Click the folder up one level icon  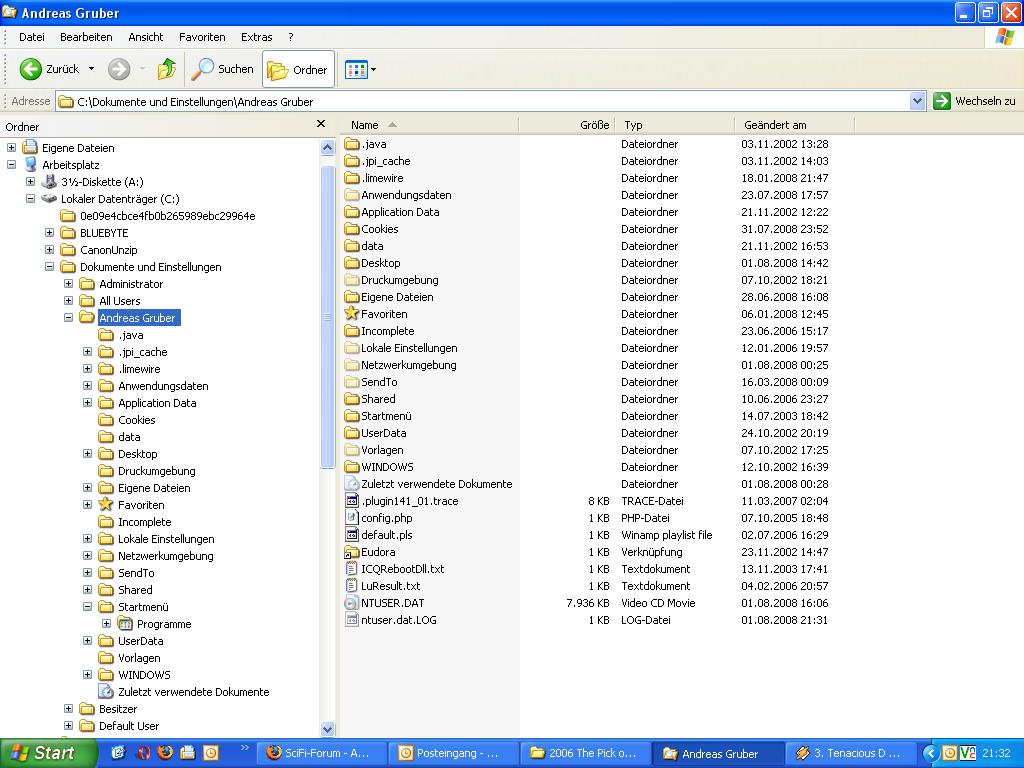click(167, 69)
